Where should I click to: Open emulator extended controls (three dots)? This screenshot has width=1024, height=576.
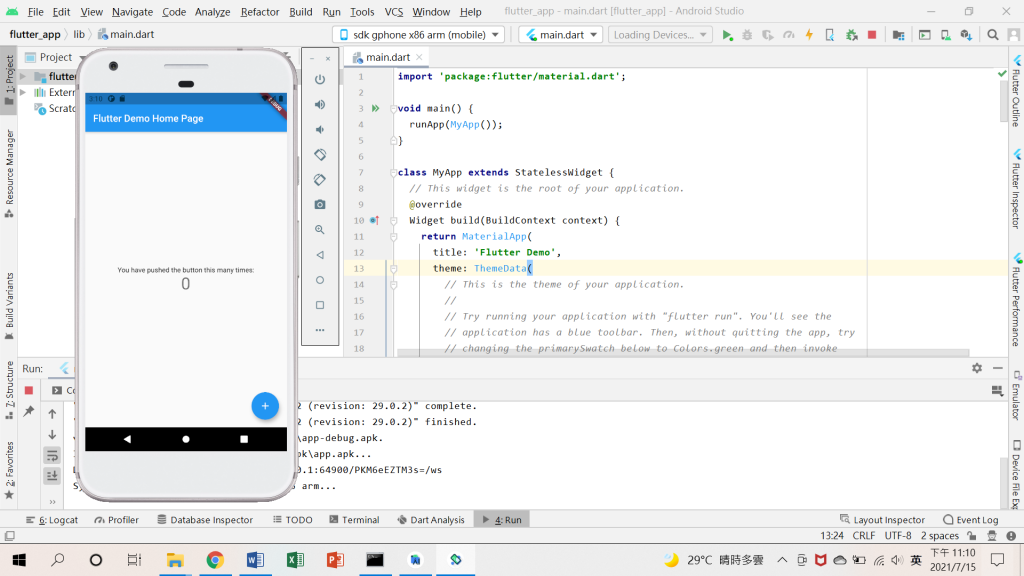(x=320, y=330)
